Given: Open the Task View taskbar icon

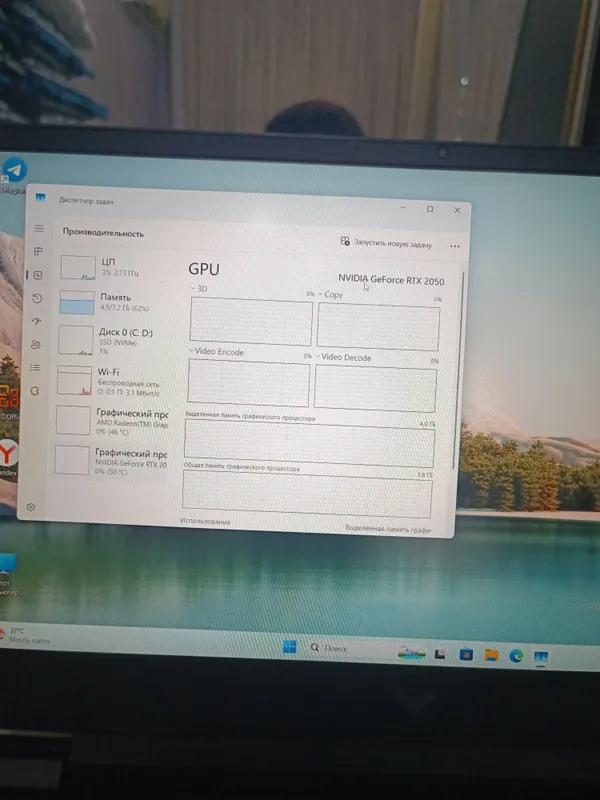Looking at the screenshot, I should [440, 654].
